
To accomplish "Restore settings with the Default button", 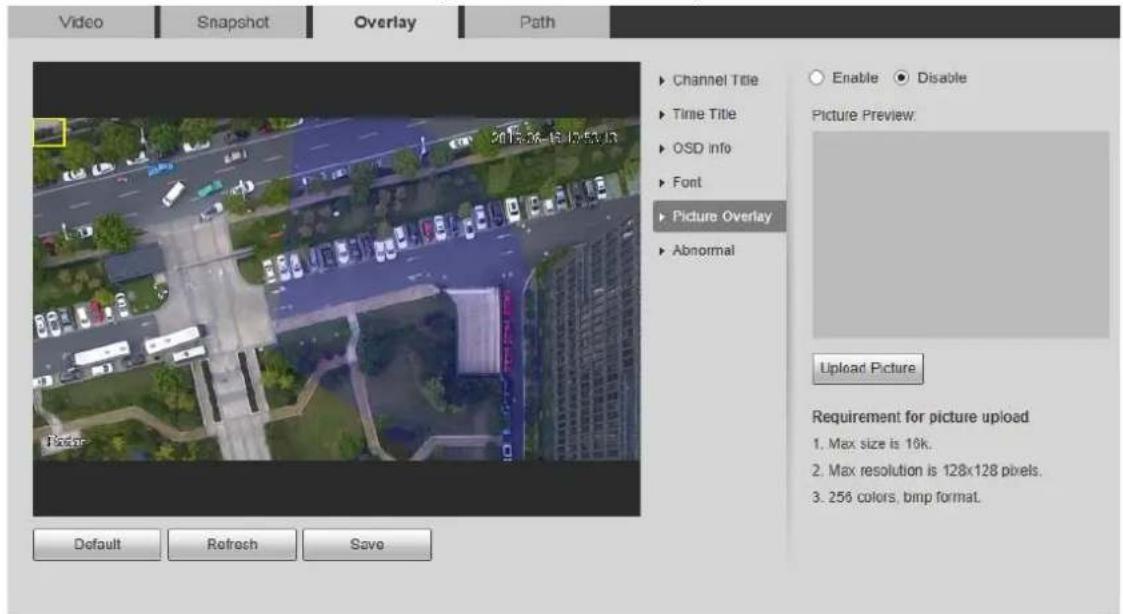I will [x=97, y=545].
